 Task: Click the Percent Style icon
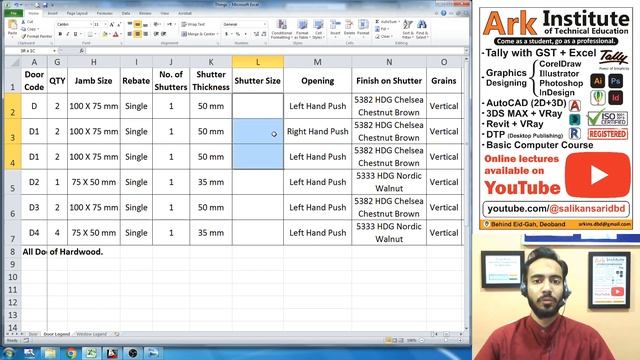point(238,34)
